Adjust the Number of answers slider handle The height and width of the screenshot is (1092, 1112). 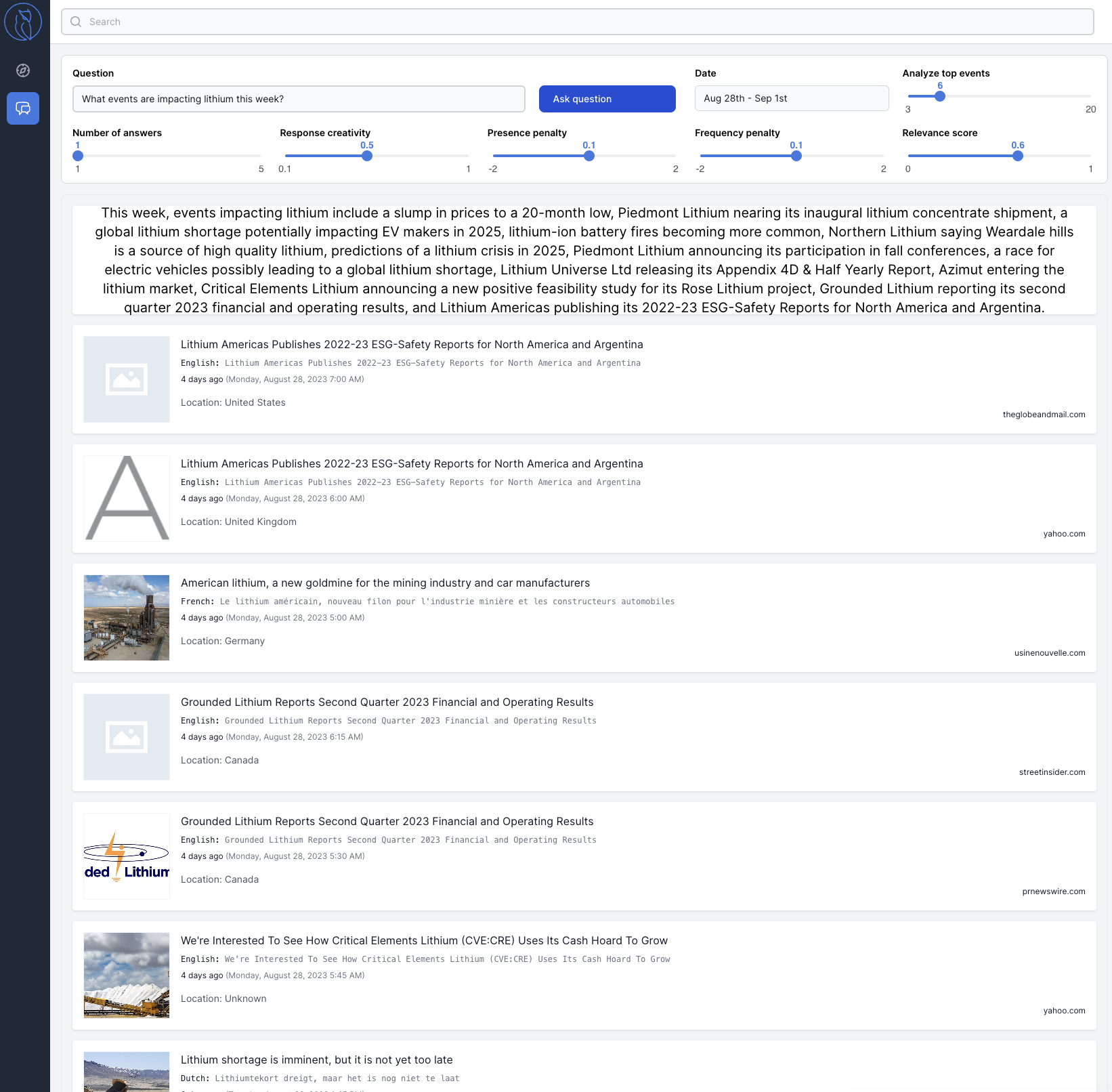[x=78, y=156]
